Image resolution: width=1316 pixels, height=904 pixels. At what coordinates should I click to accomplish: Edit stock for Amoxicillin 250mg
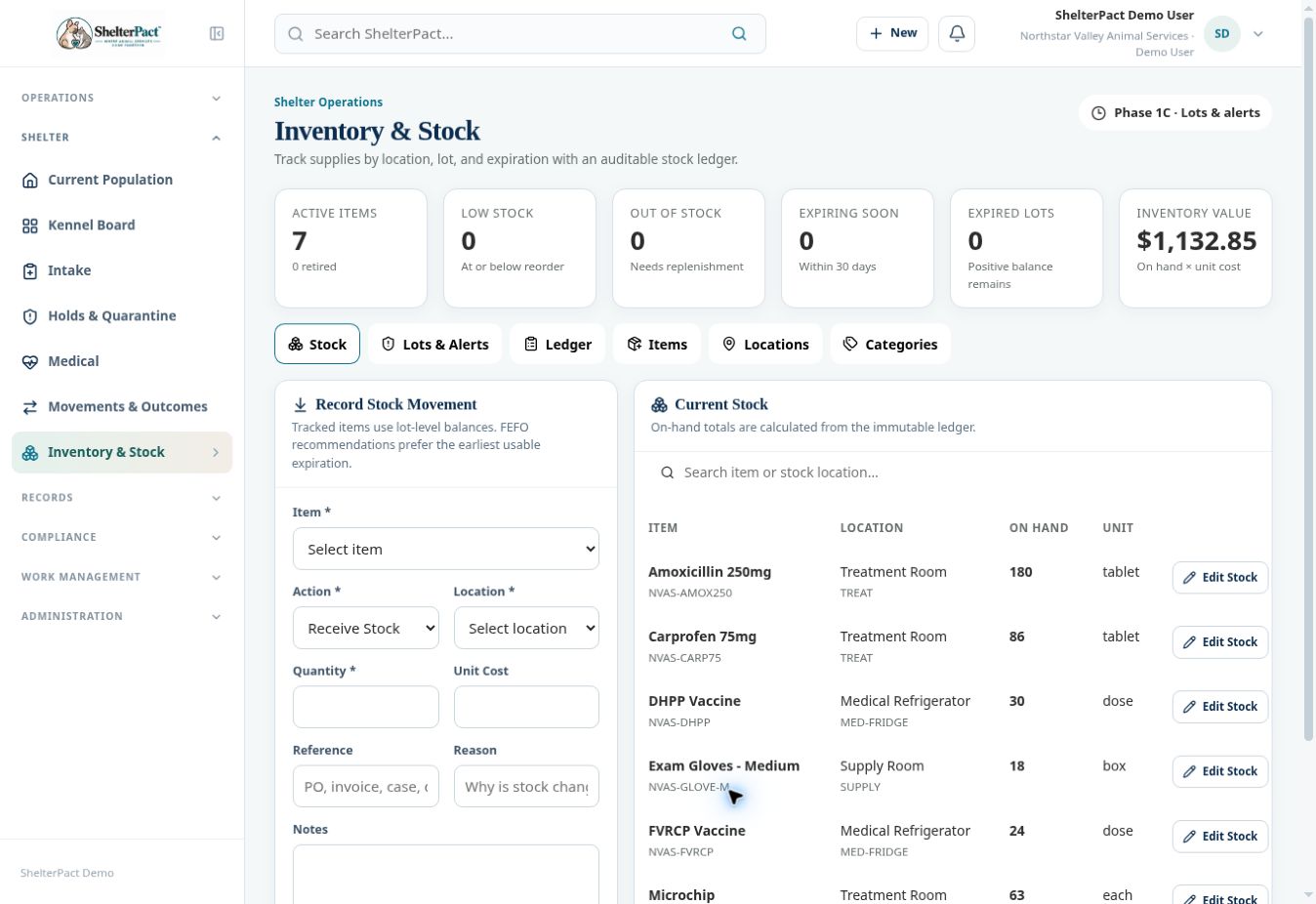(1220, 577)
